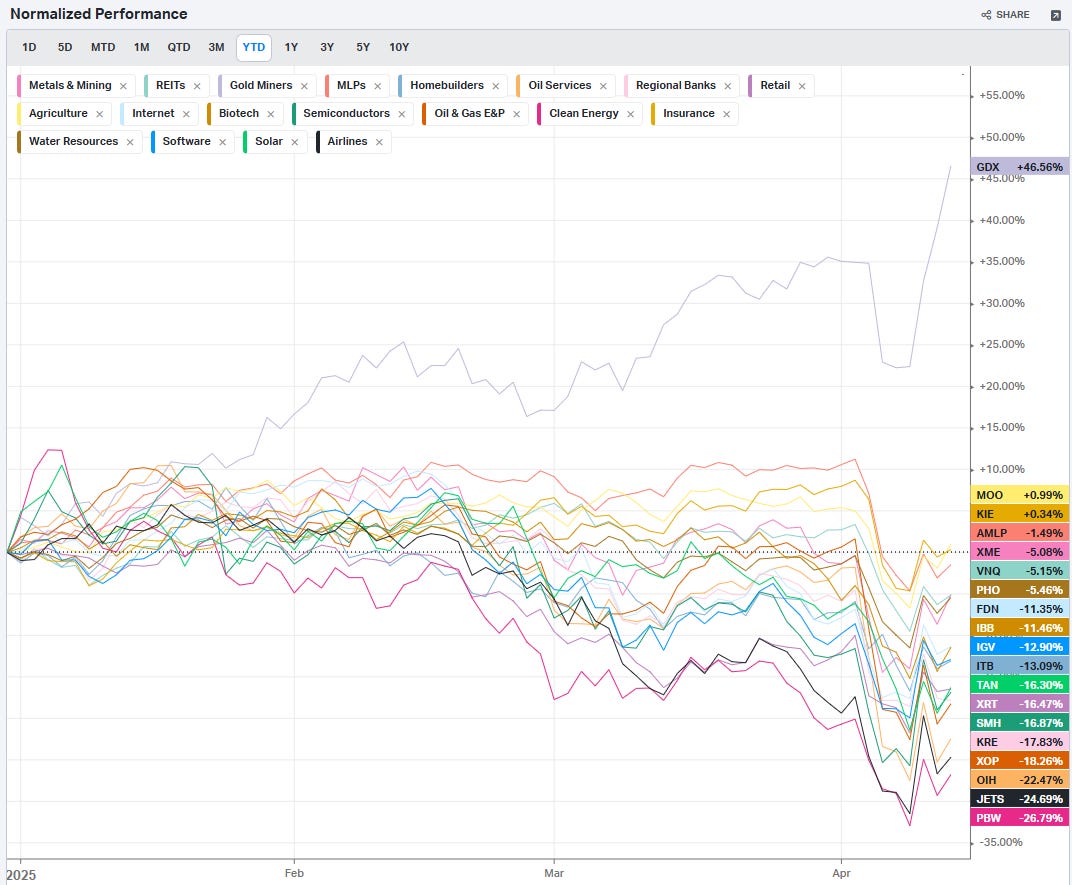Choose the 3M range tab

tap(217, 47)
